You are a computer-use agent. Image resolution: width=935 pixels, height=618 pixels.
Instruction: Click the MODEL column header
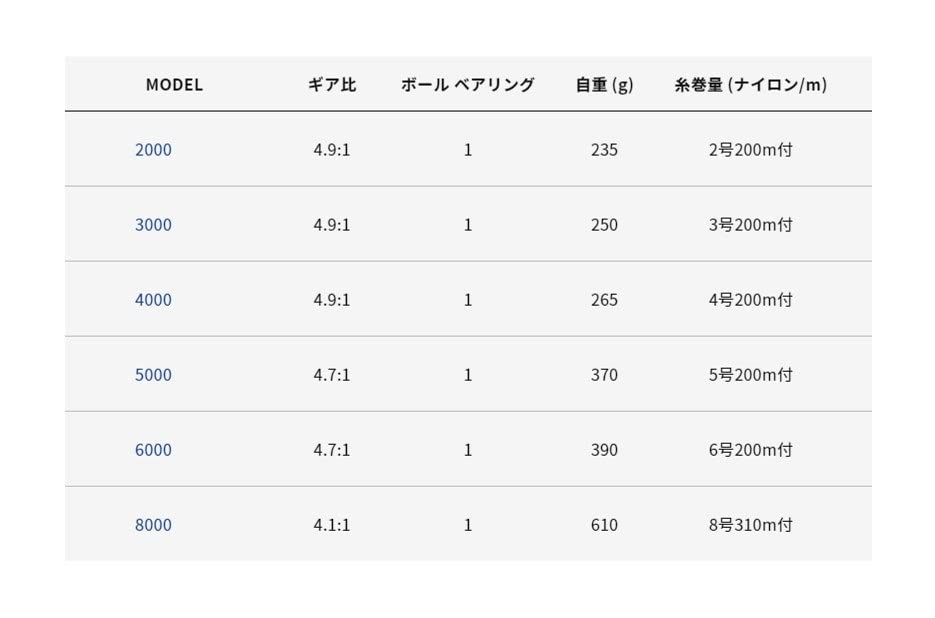[x=174, y=85]
